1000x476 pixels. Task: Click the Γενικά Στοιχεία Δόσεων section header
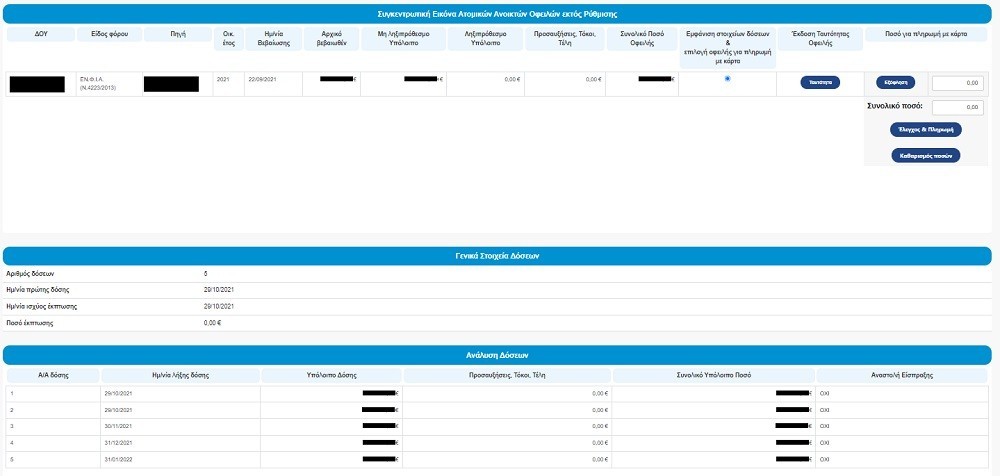(497, 256)
